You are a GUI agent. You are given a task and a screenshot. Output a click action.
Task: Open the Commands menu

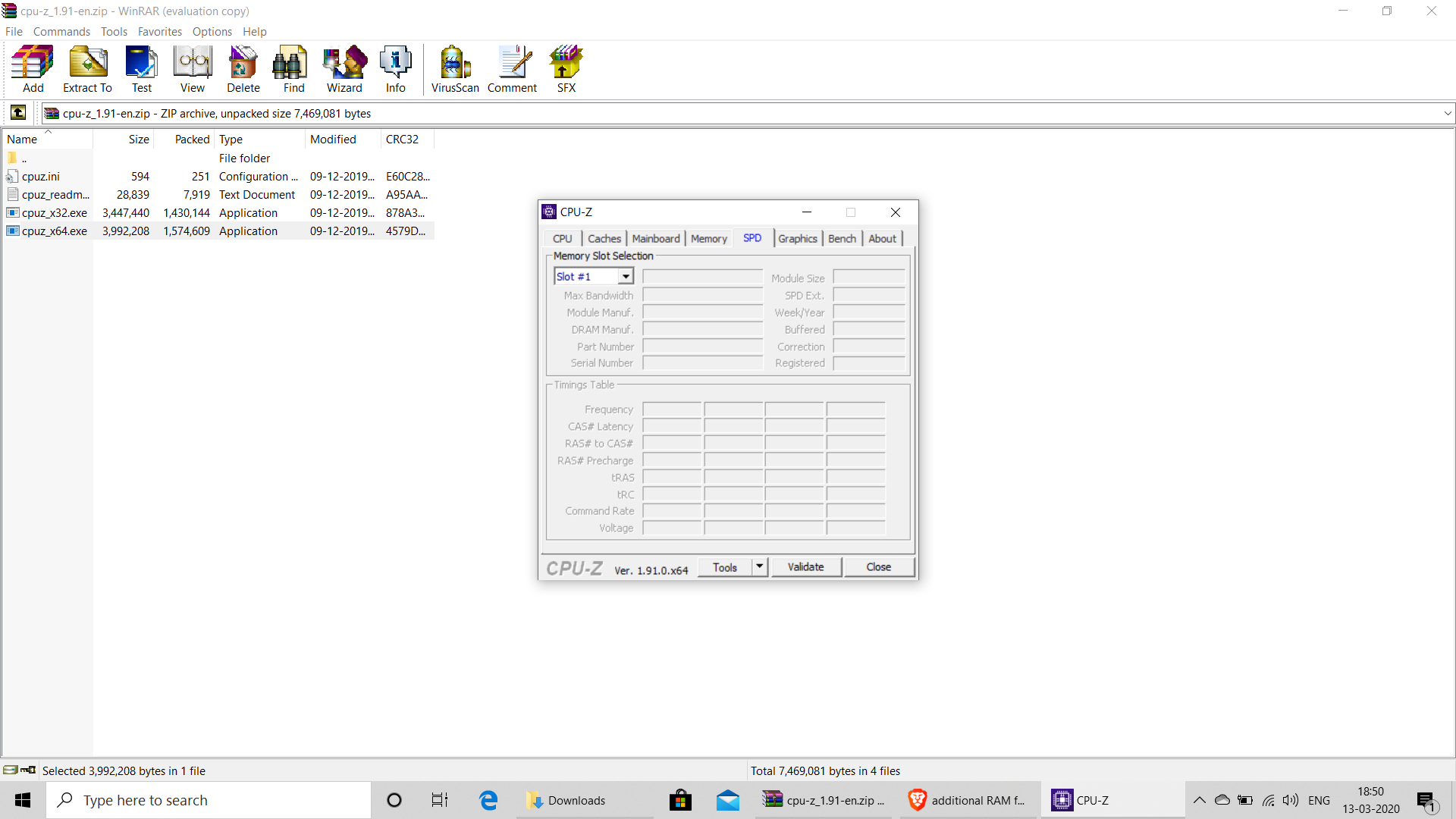(61, 32)
